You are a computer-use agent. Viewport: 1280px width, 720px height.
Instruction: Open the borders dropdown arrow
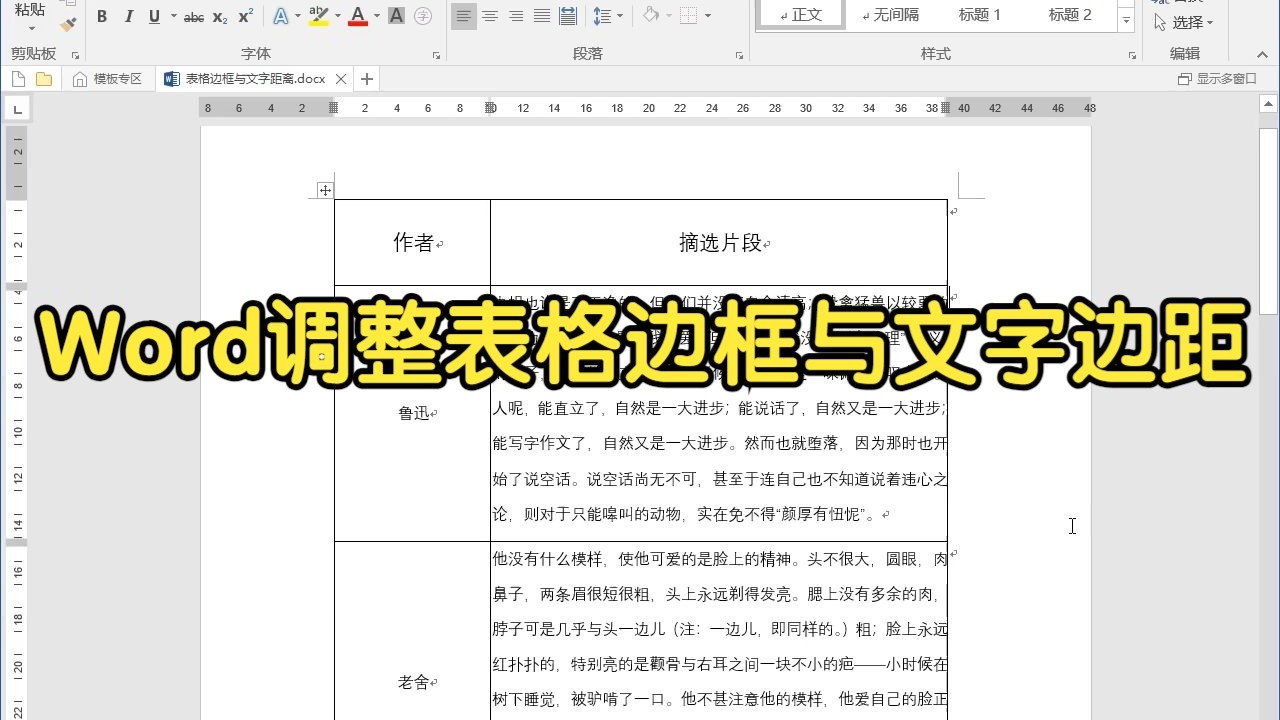tap(707, 16)
